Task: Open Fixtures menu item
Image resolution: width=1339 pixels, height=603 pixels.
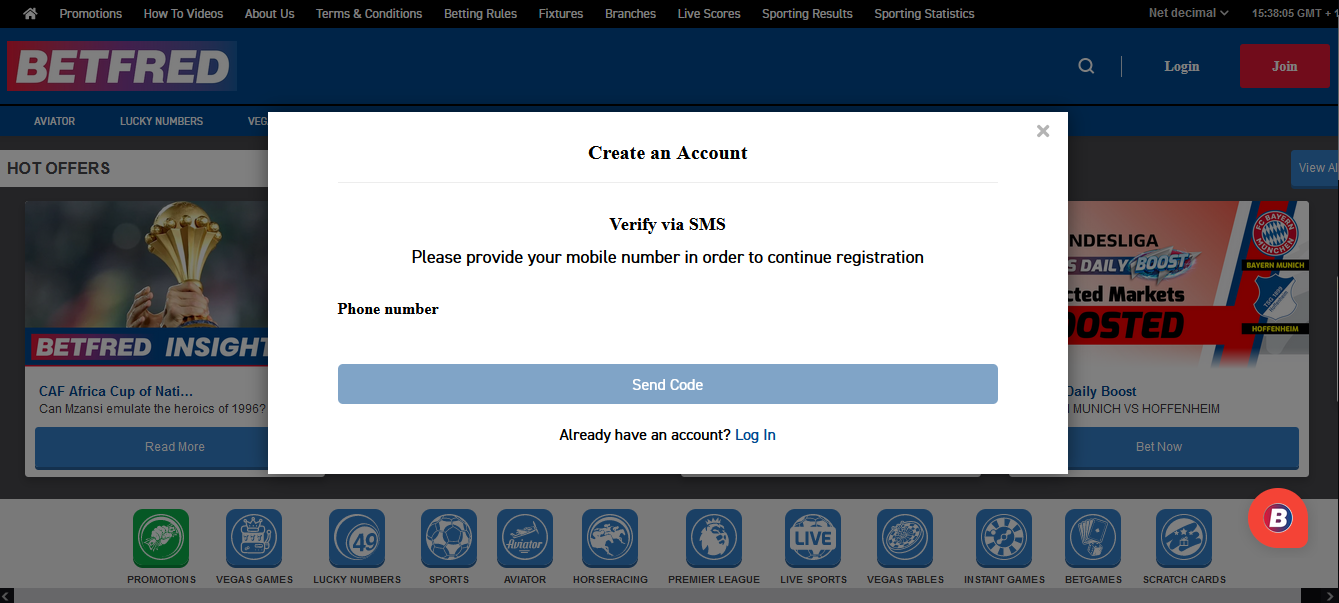Action: click(x=561, y=13)
